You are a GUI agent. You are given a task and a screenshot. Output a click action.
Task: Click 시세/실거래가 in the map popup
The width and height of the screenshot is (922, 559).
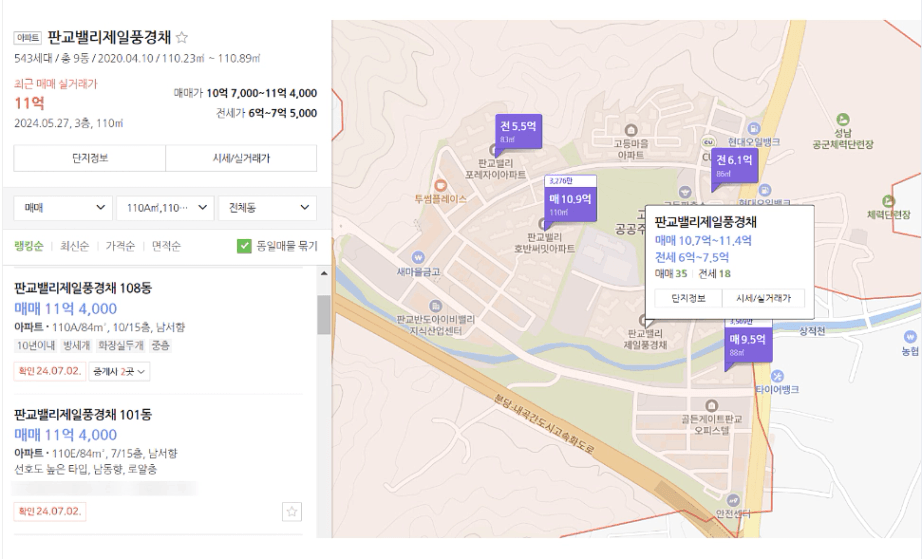pos(763,298)
